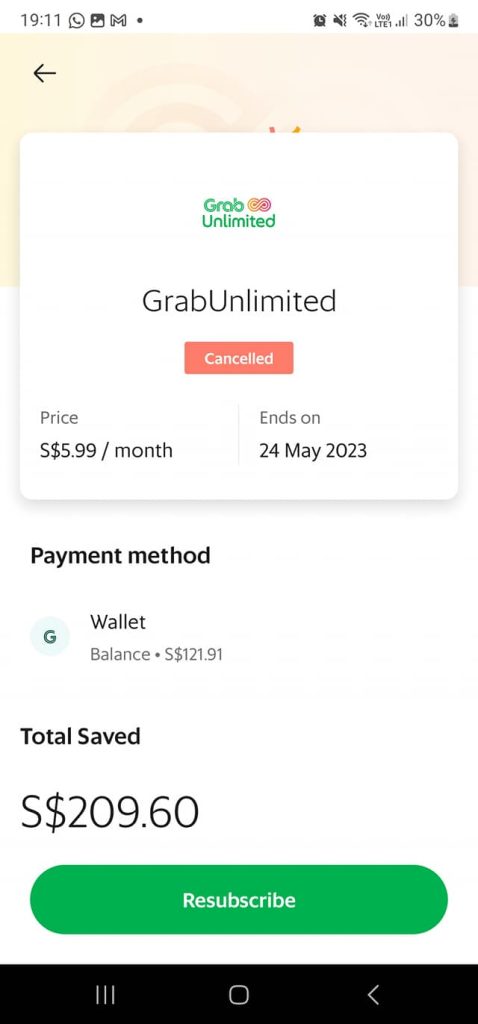This screenshot has height=1024, width=478.
Task: Tap the Wi-Fi status icon
Action: [360, 21]
